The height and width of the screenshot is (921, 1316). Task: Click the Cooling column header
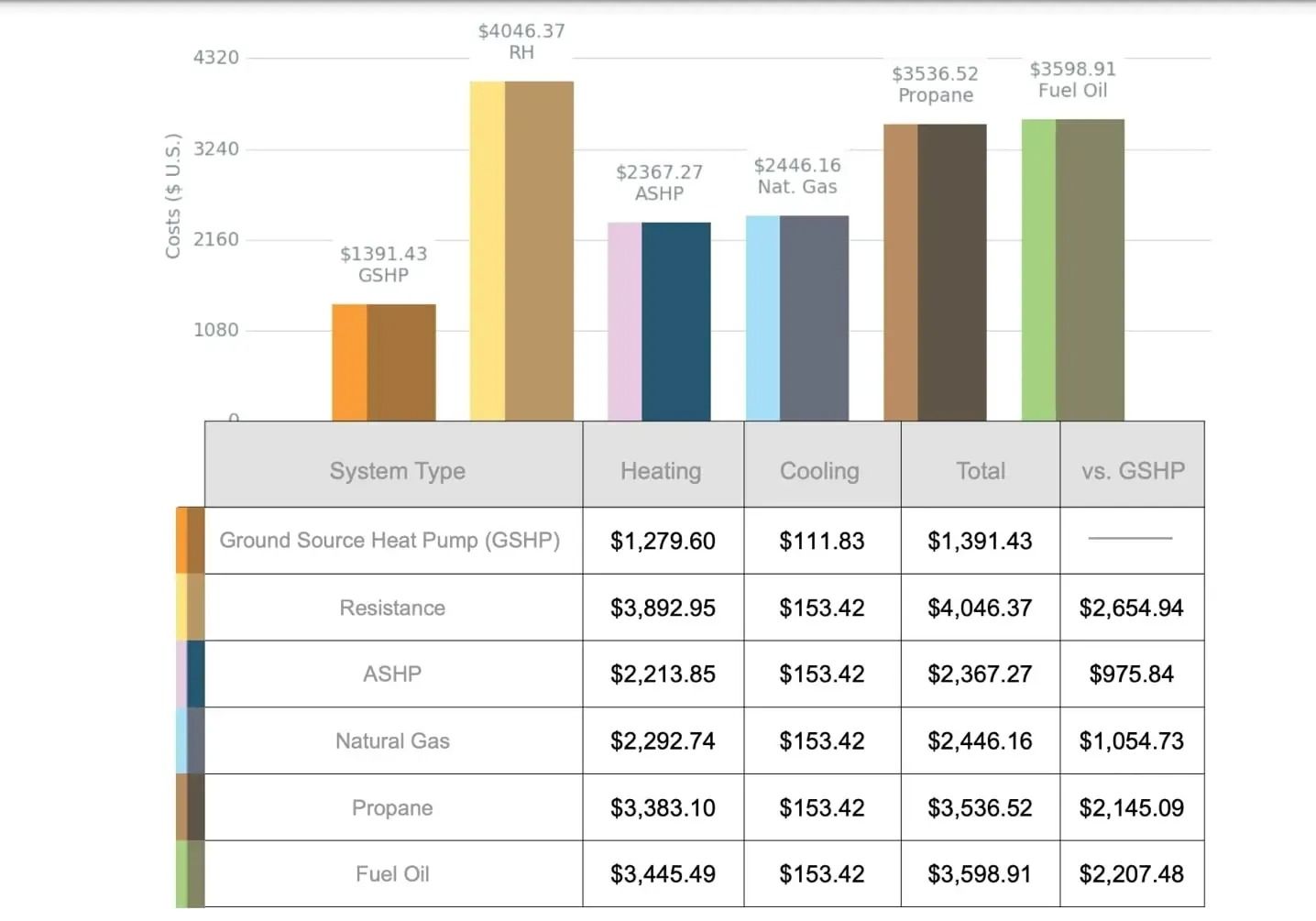point(820,471)
